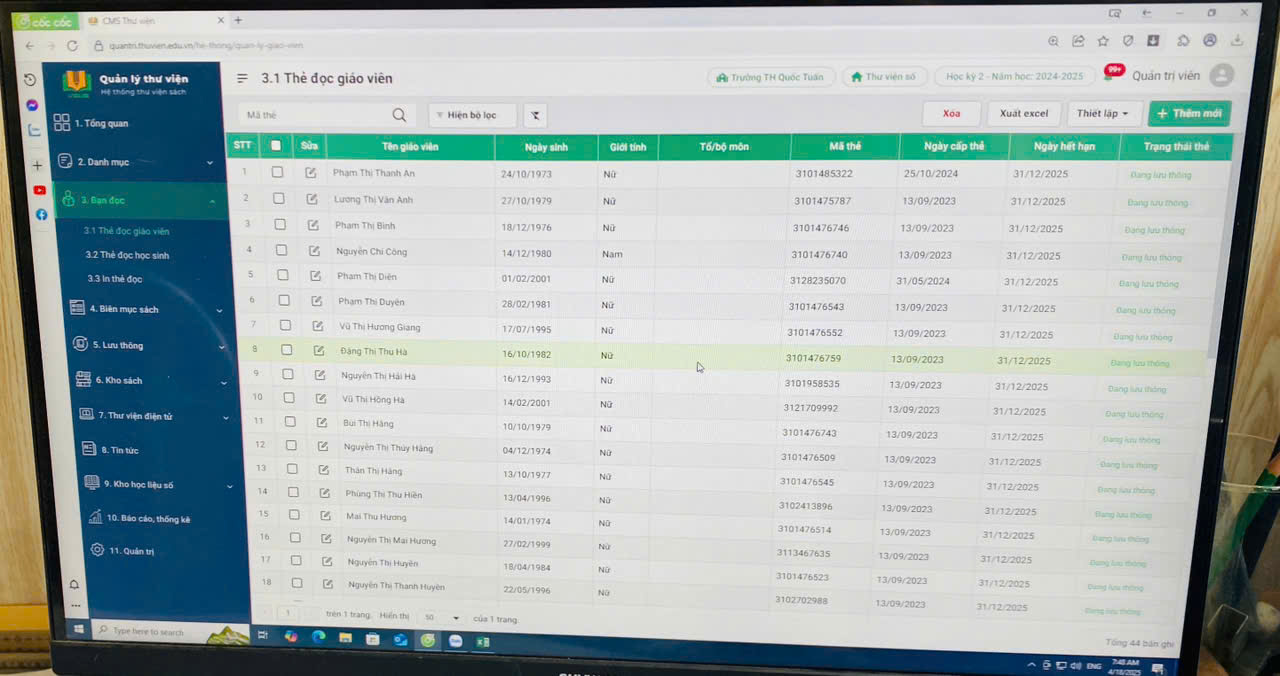The width and height of the screenshot is (1280, 676).
Task: Toggle the hamburger menu to collapse the sidebar
Action: [x=242, y=78]
